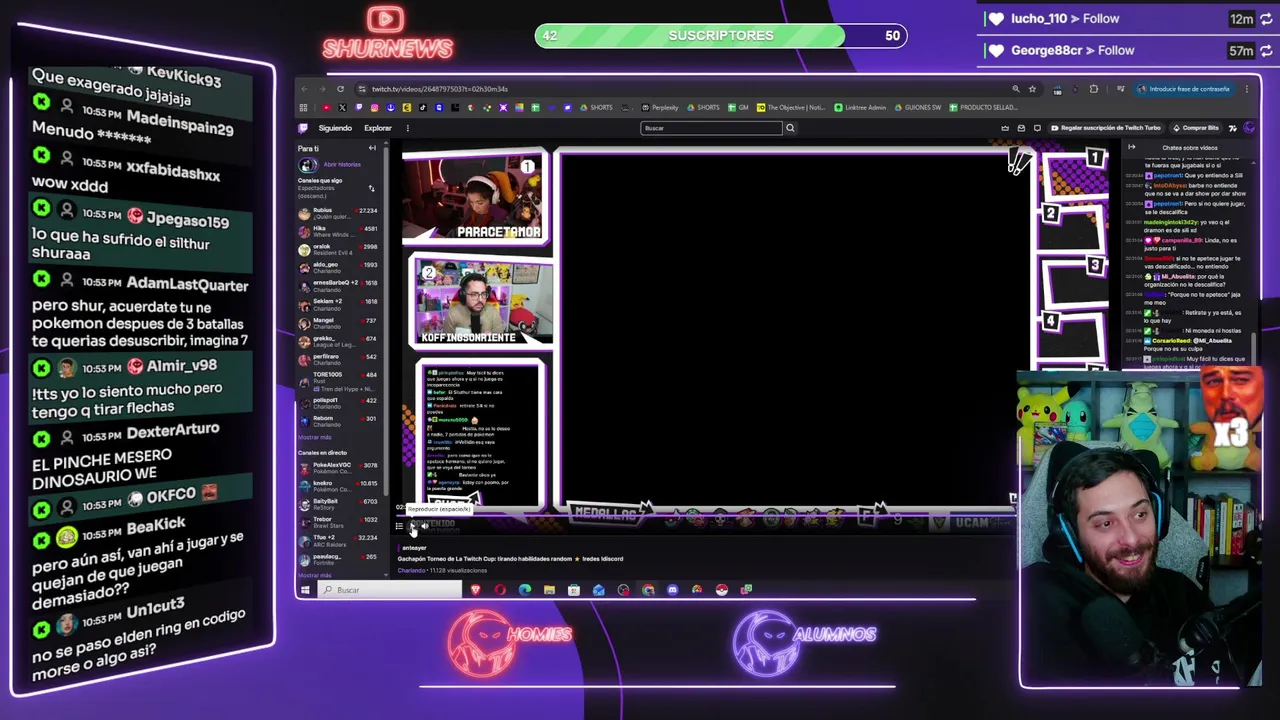Click Introducir frase de contraseña button
The height and width of the screenshot is (720, 1280).
(x=1184, y=89)
